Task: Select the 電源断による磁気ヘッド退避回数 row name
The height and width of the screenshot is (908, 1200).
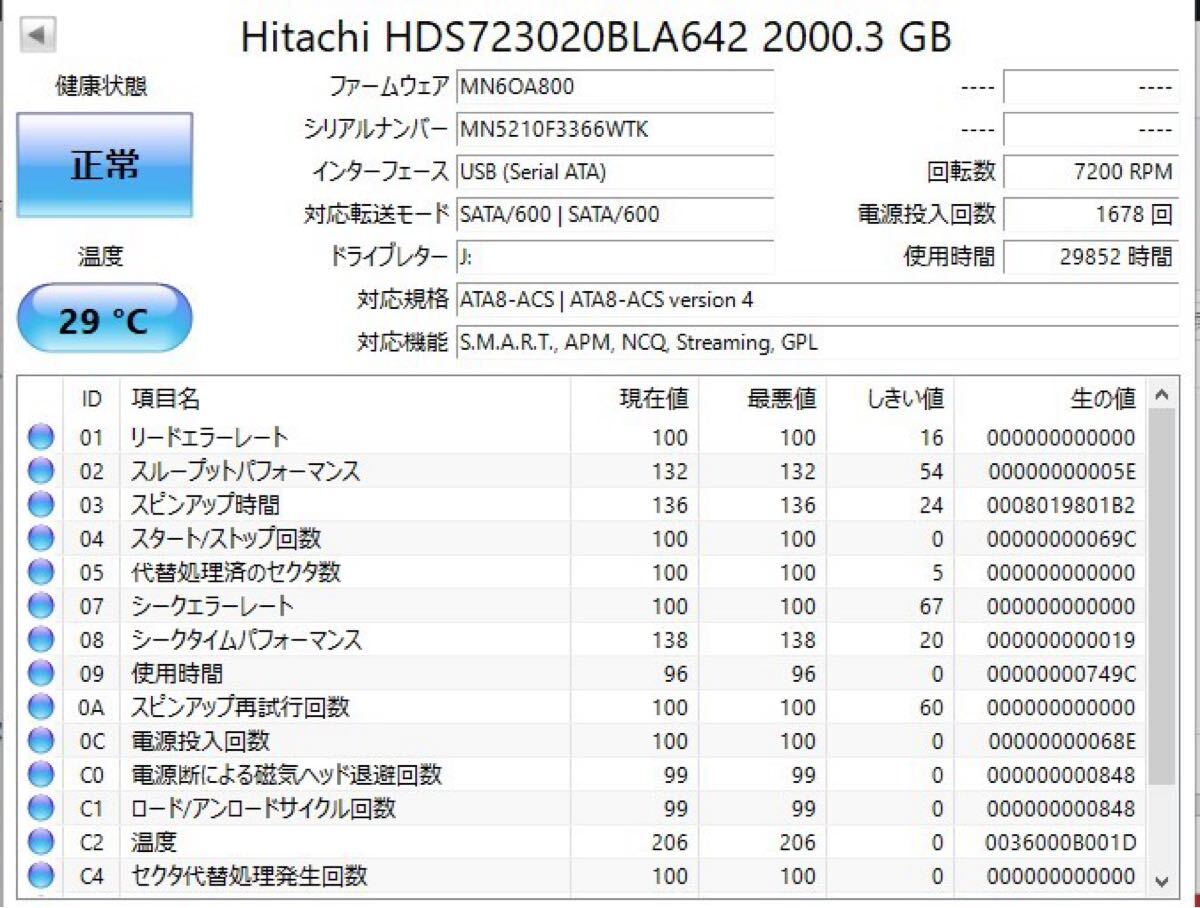Action: pyautogui.click(x=287, y=775)
